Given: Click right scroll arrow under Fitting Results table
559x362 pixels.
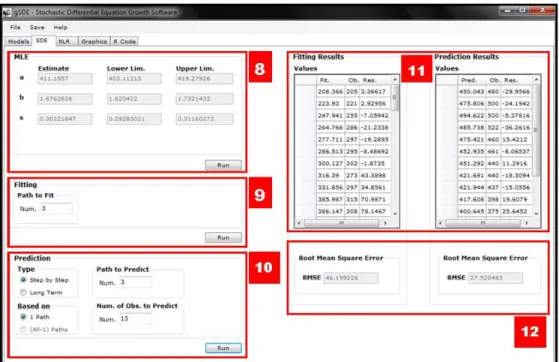Looking at the screenshot, I should [x=385, y=223].
